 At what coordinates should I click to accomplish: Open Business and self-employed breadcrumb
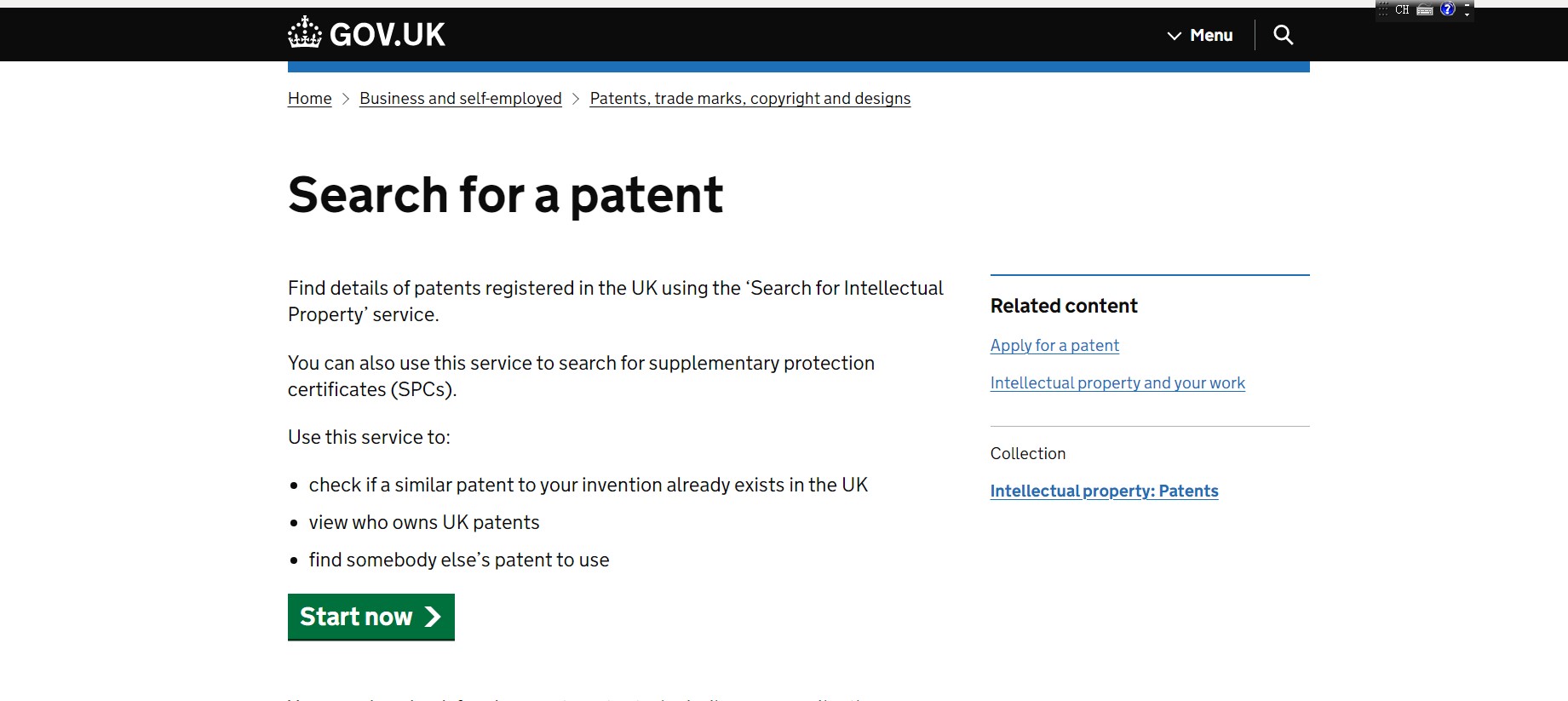[461, 99]
